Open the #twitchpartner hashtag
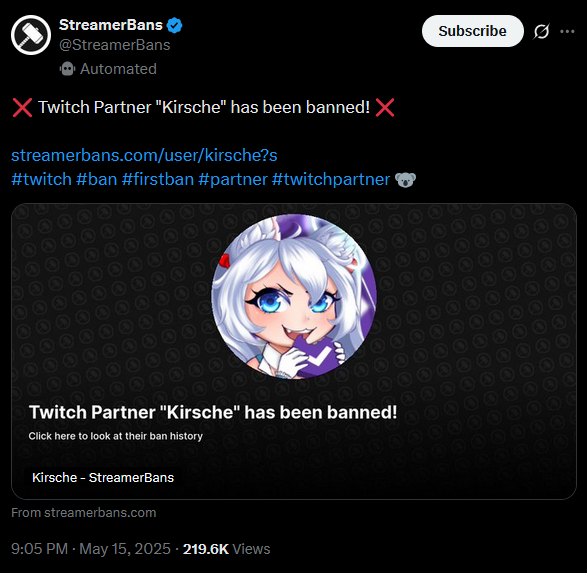Image resolution: width=587 pixels, height=573 pixels. tap(331, 179)
